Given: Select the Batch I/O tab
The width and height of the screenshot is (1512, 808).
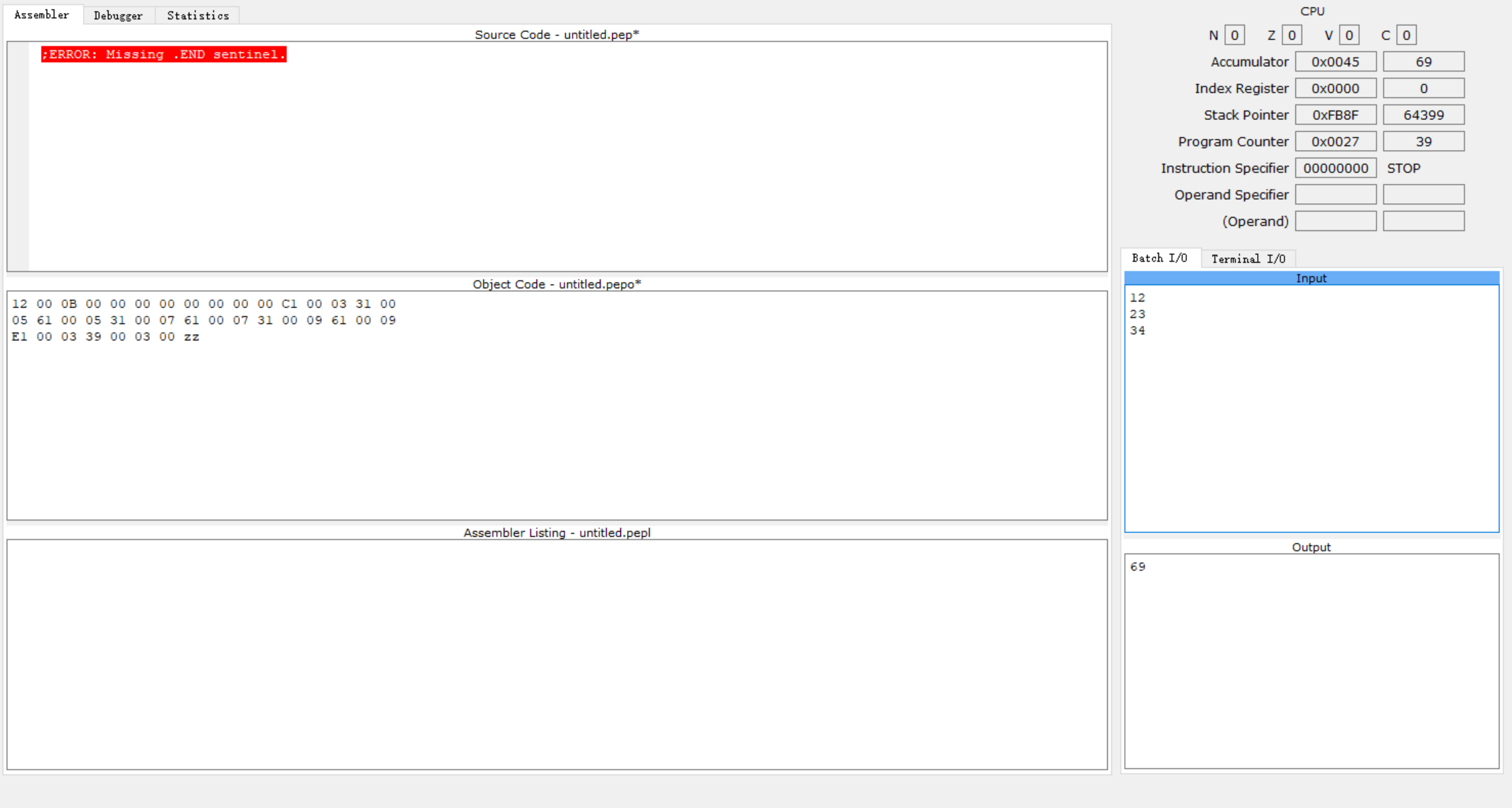Looking at the screenshot, I should click(x=1159, y=258).
